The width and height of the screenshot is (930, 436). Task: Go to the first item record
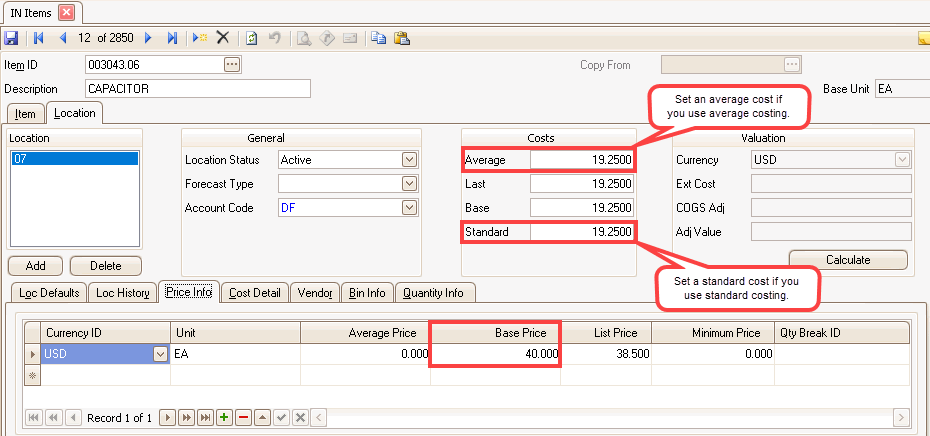coord(39,38)
